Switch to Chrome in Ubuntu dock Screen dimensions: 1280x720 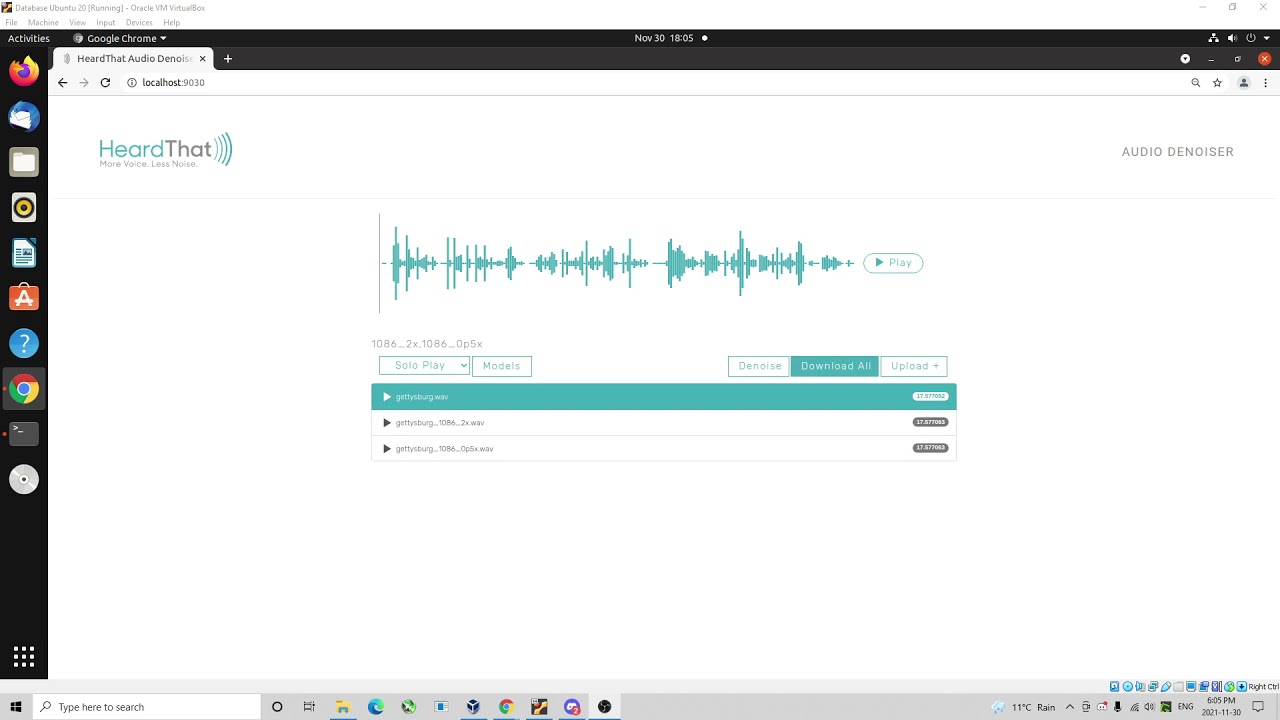point(24,389)
